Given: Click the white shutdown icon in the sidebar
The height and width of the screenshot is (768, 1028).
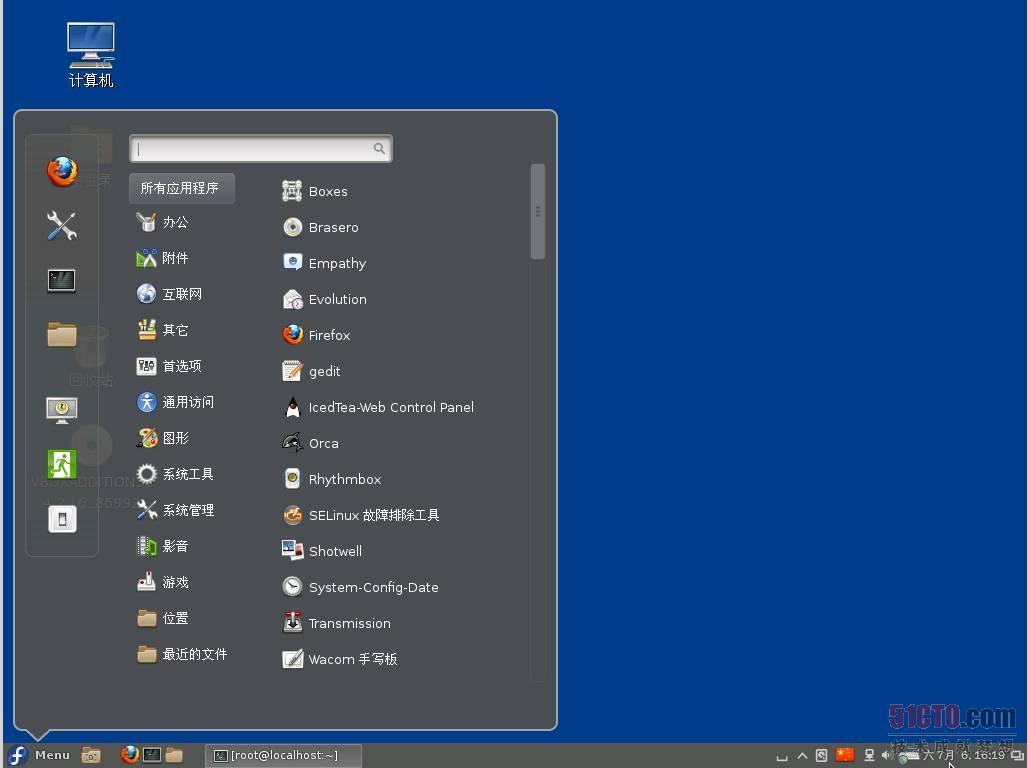Looking at the screenshot, I should 62,519.
